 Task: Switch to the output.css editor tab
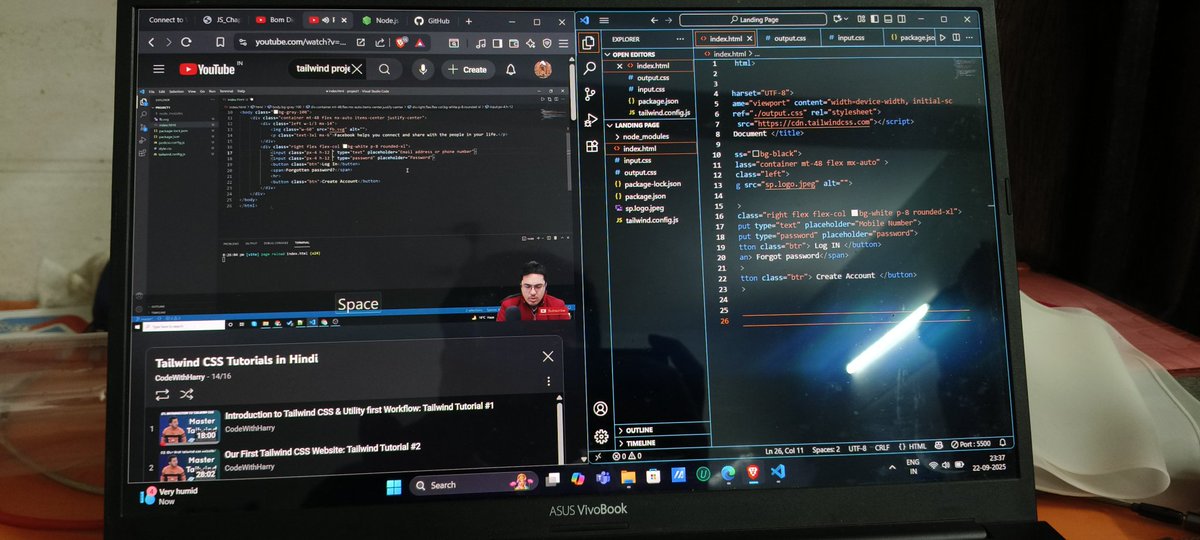tap(789, 38)
